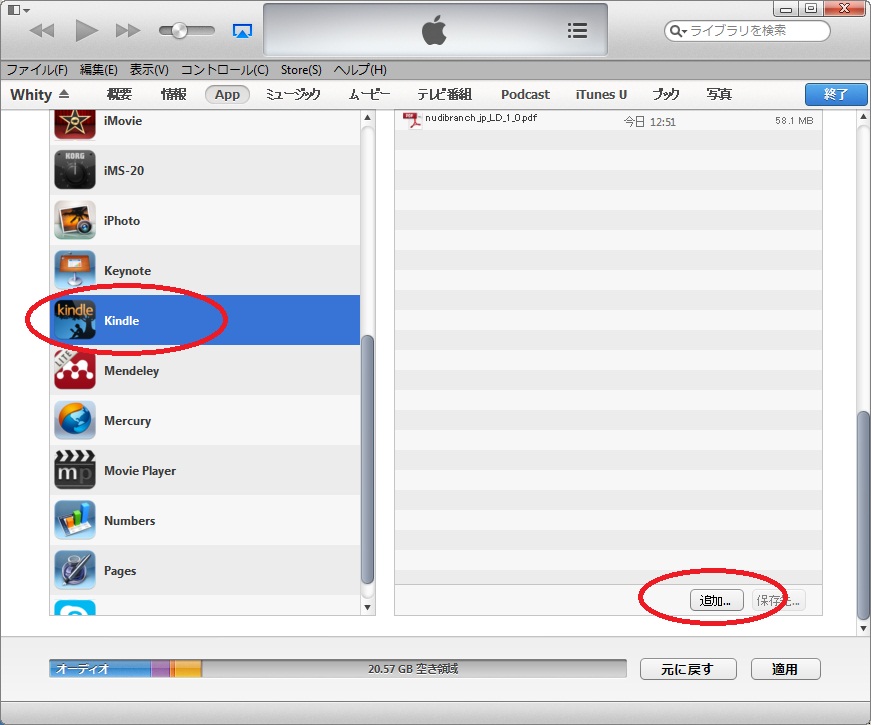
Task: Switch to the 情報 tab
Action: (x=173, y=94)
